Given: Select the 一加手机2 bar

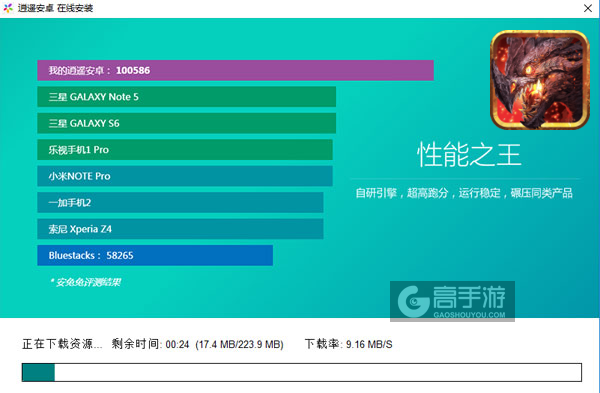Looking at the screenshot, I should point(180,202).
